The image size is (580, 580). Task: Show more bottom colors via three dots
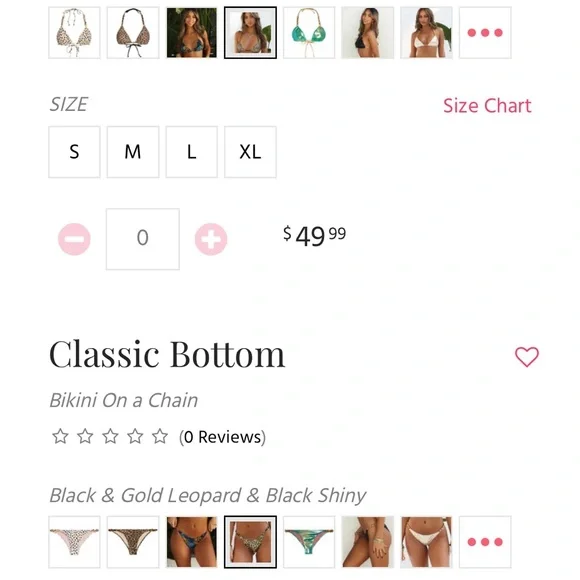coord(485,542)
